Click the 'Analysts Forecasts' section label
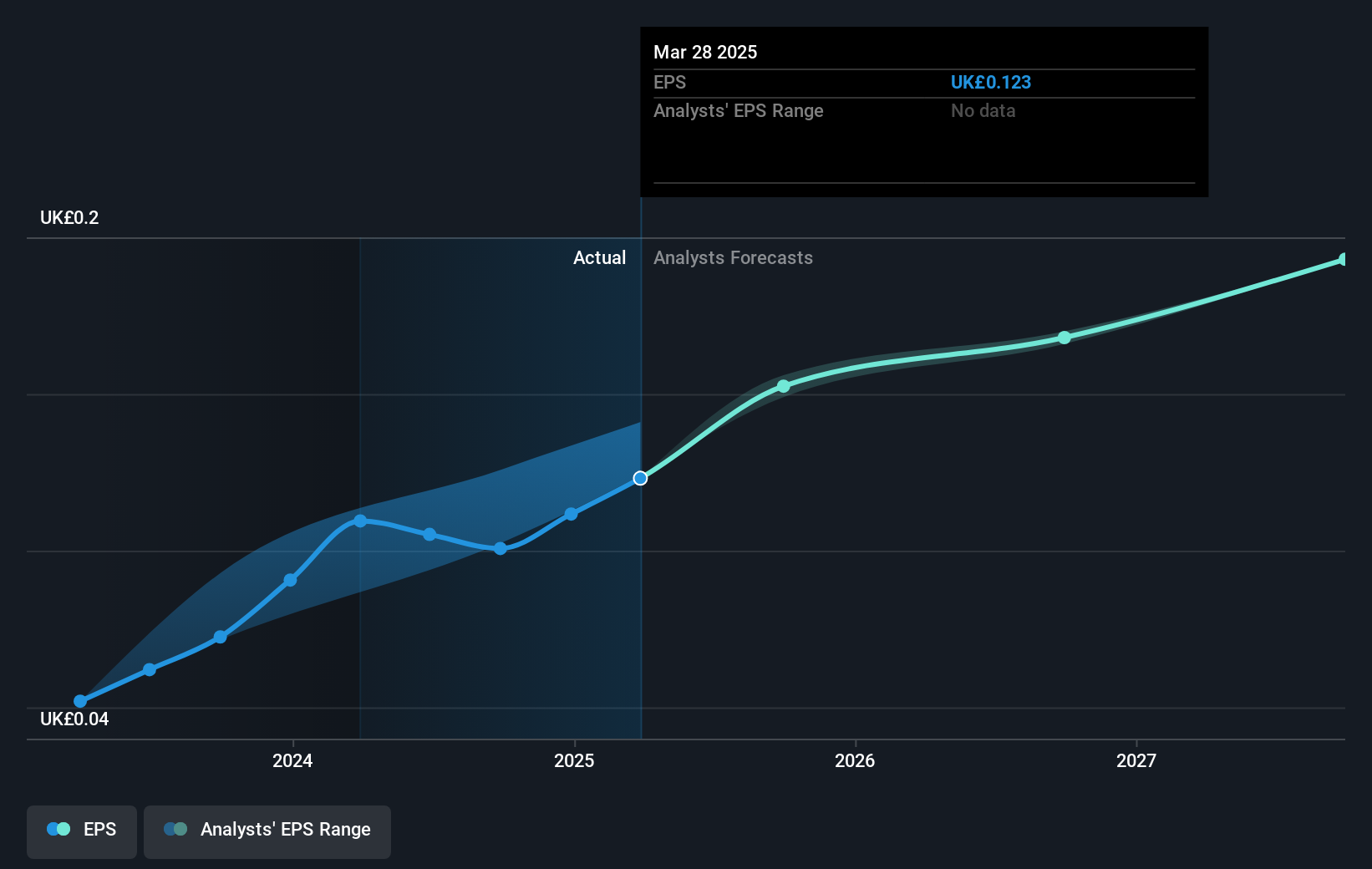This screenshot has width=1372, height=869. point(733,258)
